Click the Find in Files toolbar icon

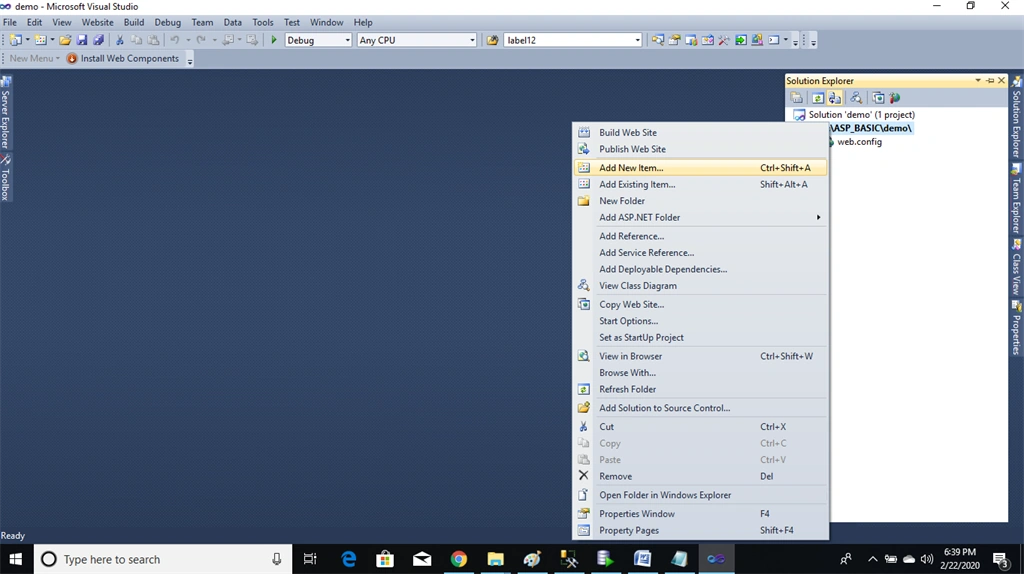coord(492,40)
